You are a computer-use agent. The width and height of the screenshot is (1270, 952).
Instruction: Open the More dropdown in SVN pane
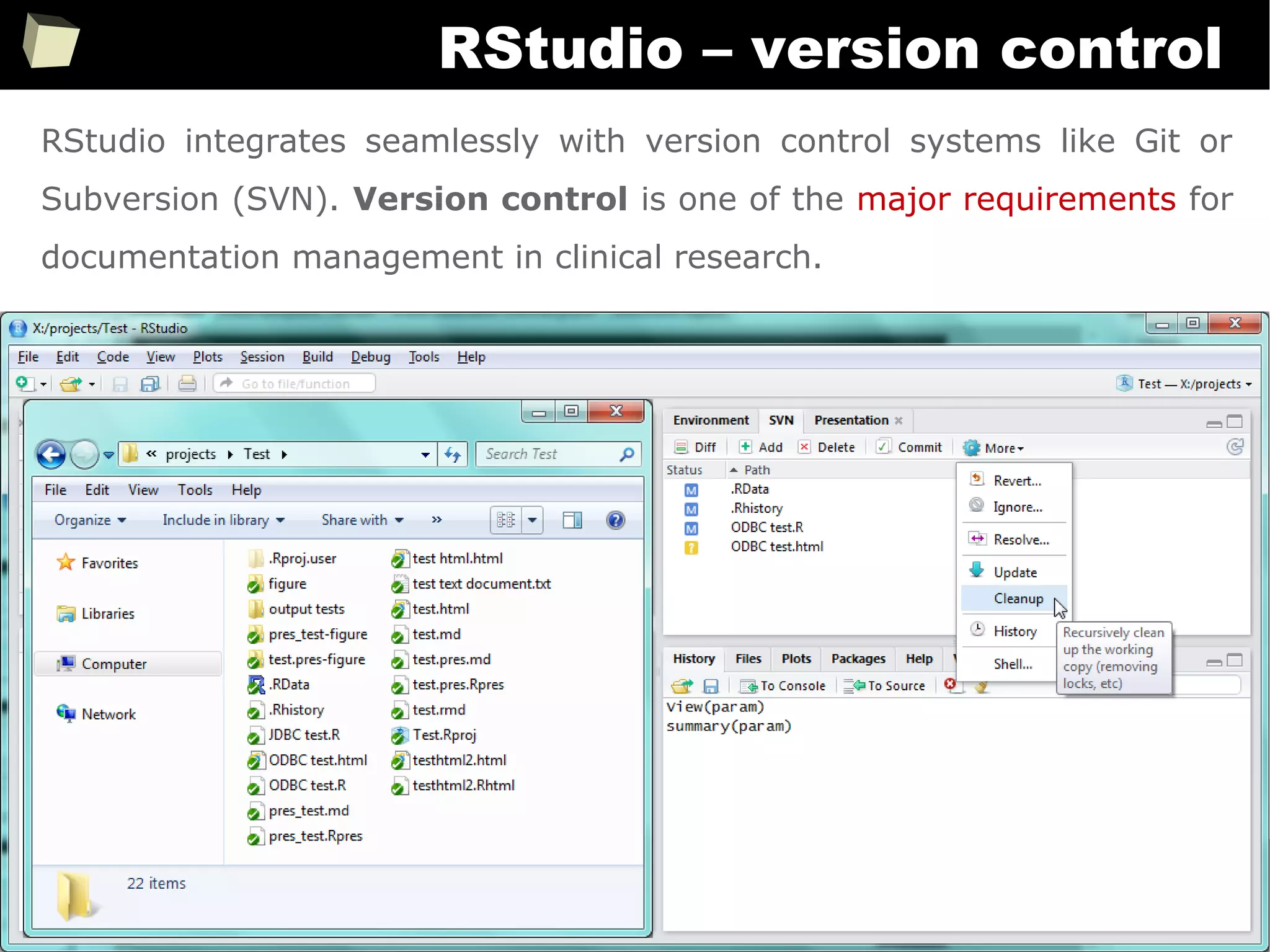point(993,448)
